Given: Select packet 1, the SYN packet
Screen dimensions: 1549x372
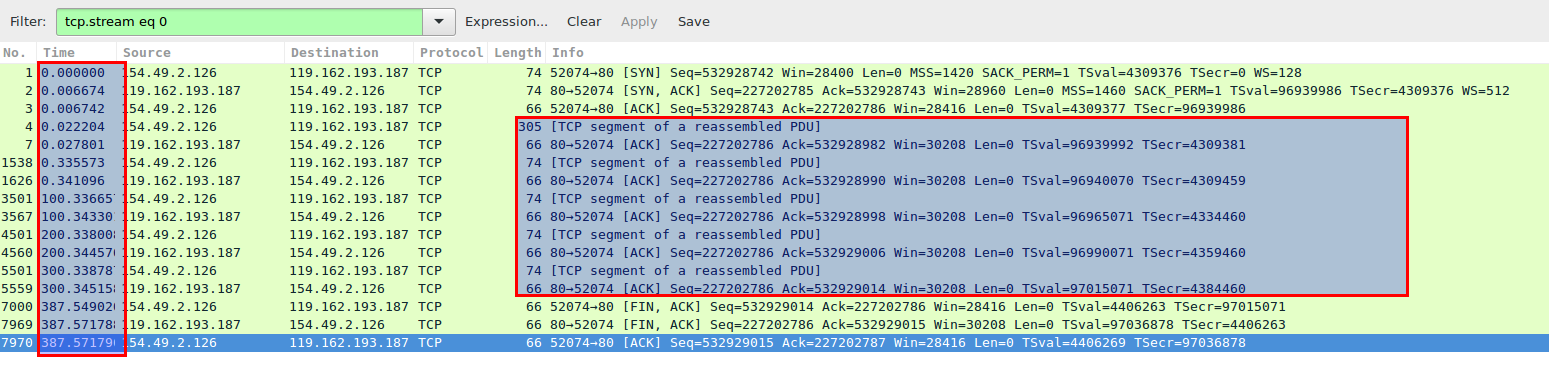Looking at the screenshot, I should tap(774, 73).
